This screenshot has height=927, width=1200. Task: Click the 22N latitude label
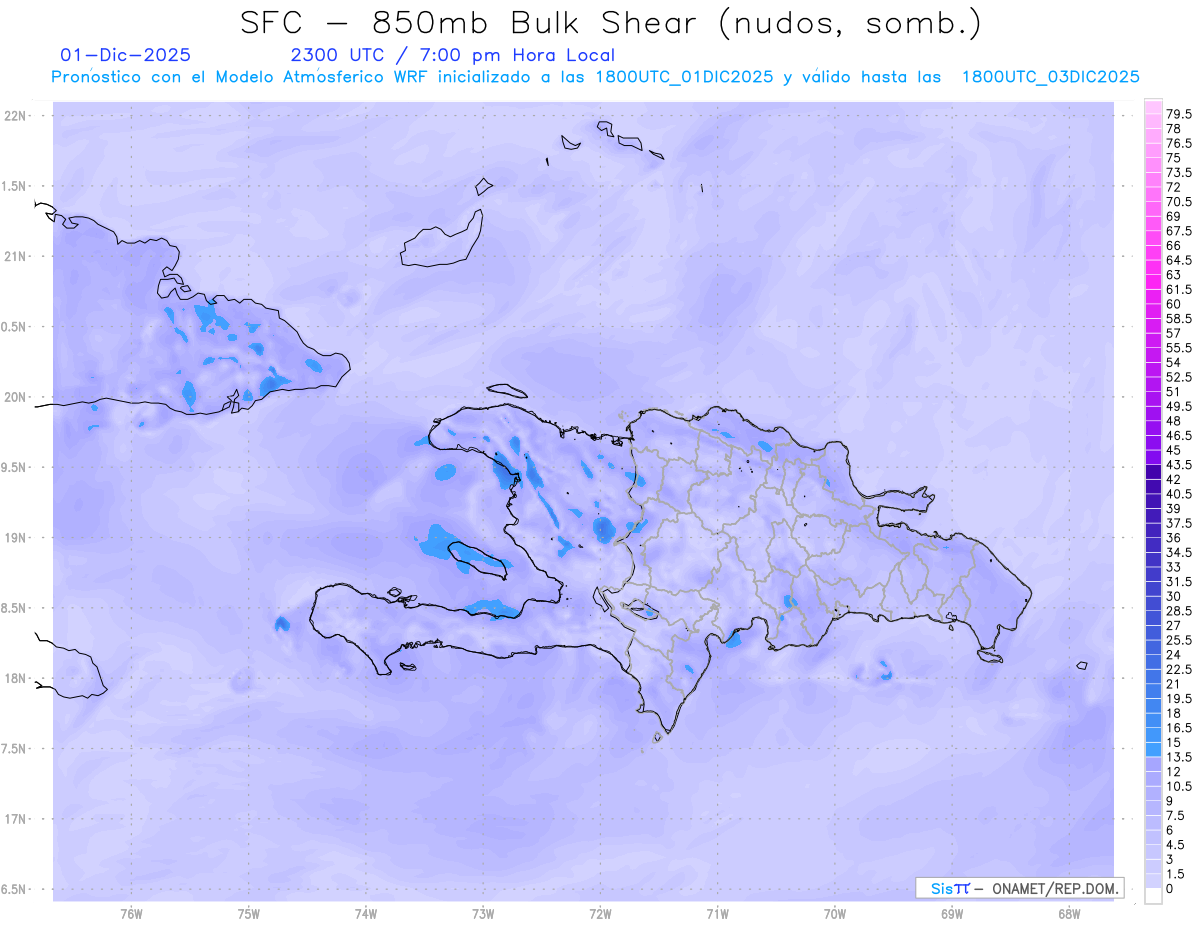pyautogui.click(x=17, y=116)
